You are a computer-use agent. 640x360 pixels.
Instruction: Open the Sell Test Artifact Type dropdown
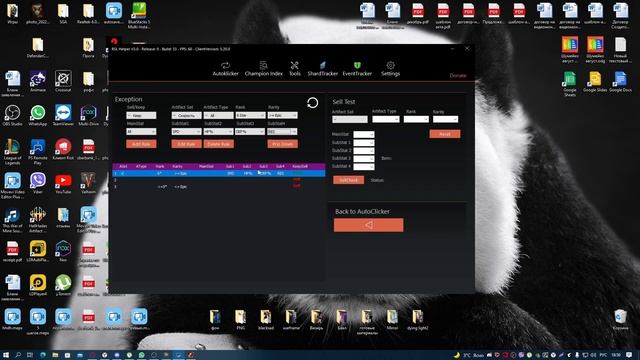tap(386, 119)
